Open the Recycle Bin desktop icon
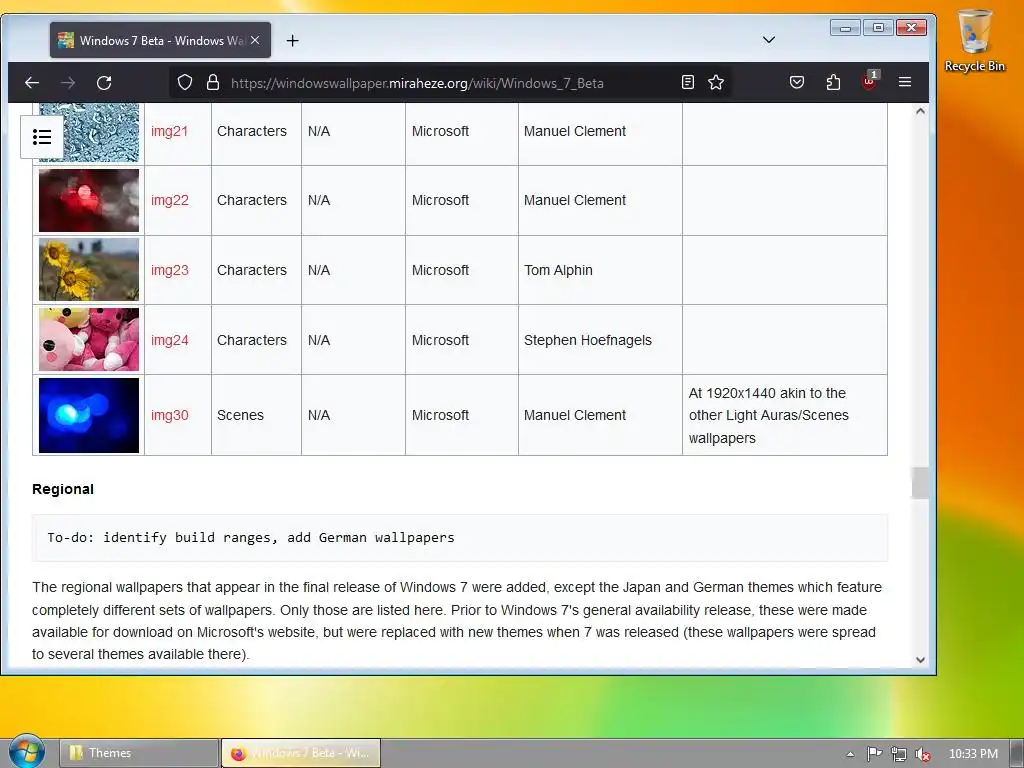Screen dimensions: 1024x768 tap(974, 40)
